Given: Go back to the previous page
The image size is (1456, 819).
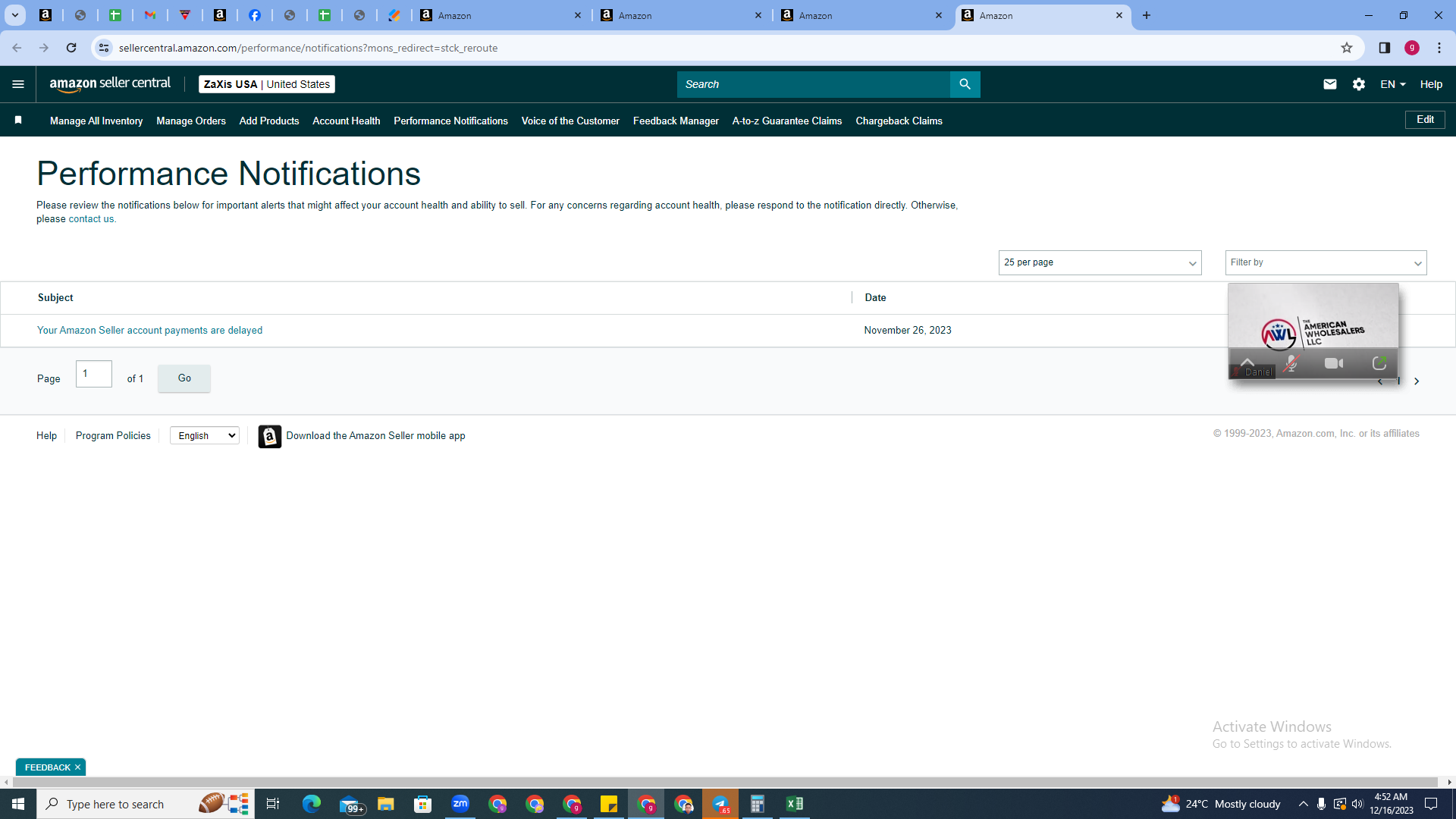Looking at the screenshot, I should pyautogui.click(x=17, y=48).
